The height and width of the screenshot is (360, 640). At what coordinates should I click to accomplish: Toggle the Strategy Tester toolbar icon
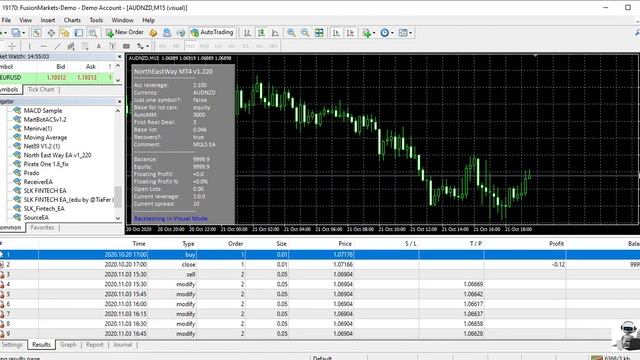pyautogui.click(x=93, y=33)
